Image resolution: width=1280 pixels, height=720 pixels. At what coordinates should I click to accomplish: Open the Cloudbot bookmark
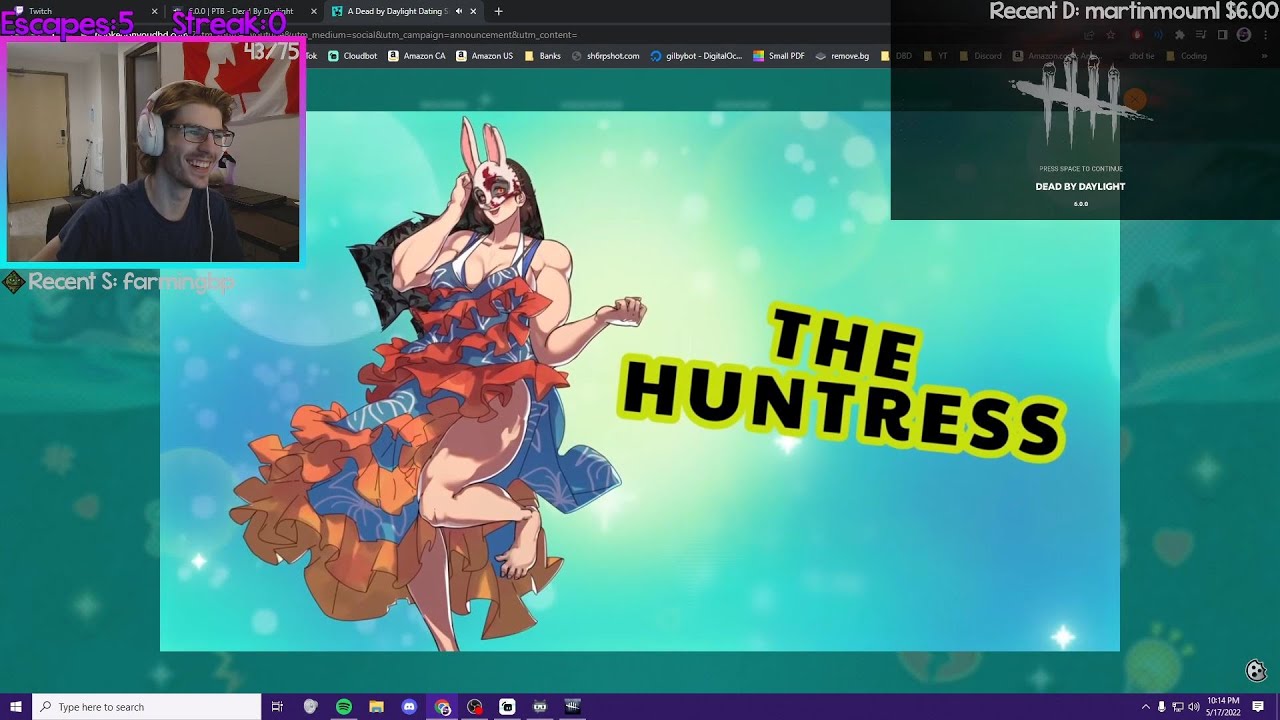[x=353, y=56]
